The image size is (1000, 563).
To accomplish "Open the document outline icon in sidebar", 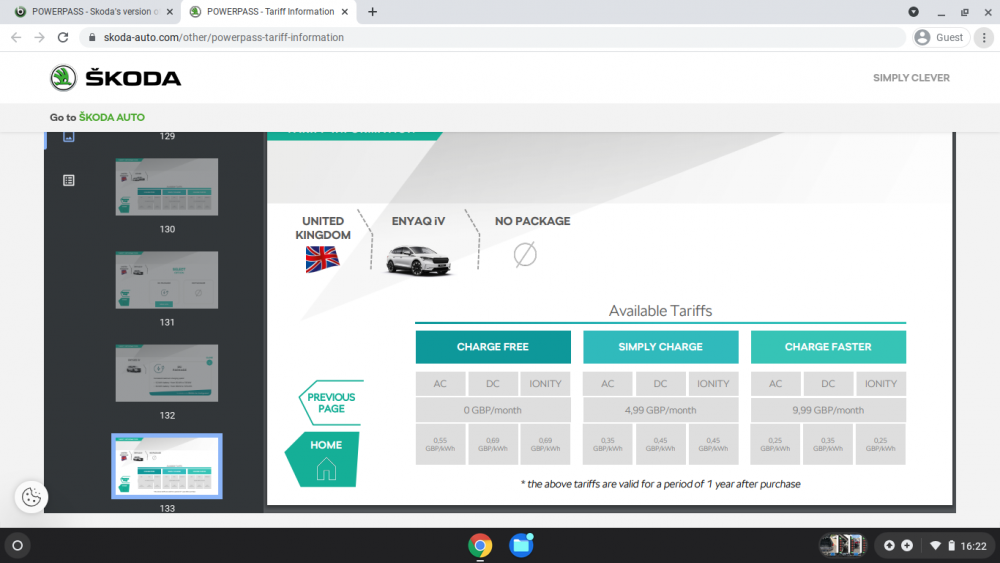I will pos(69,180).
